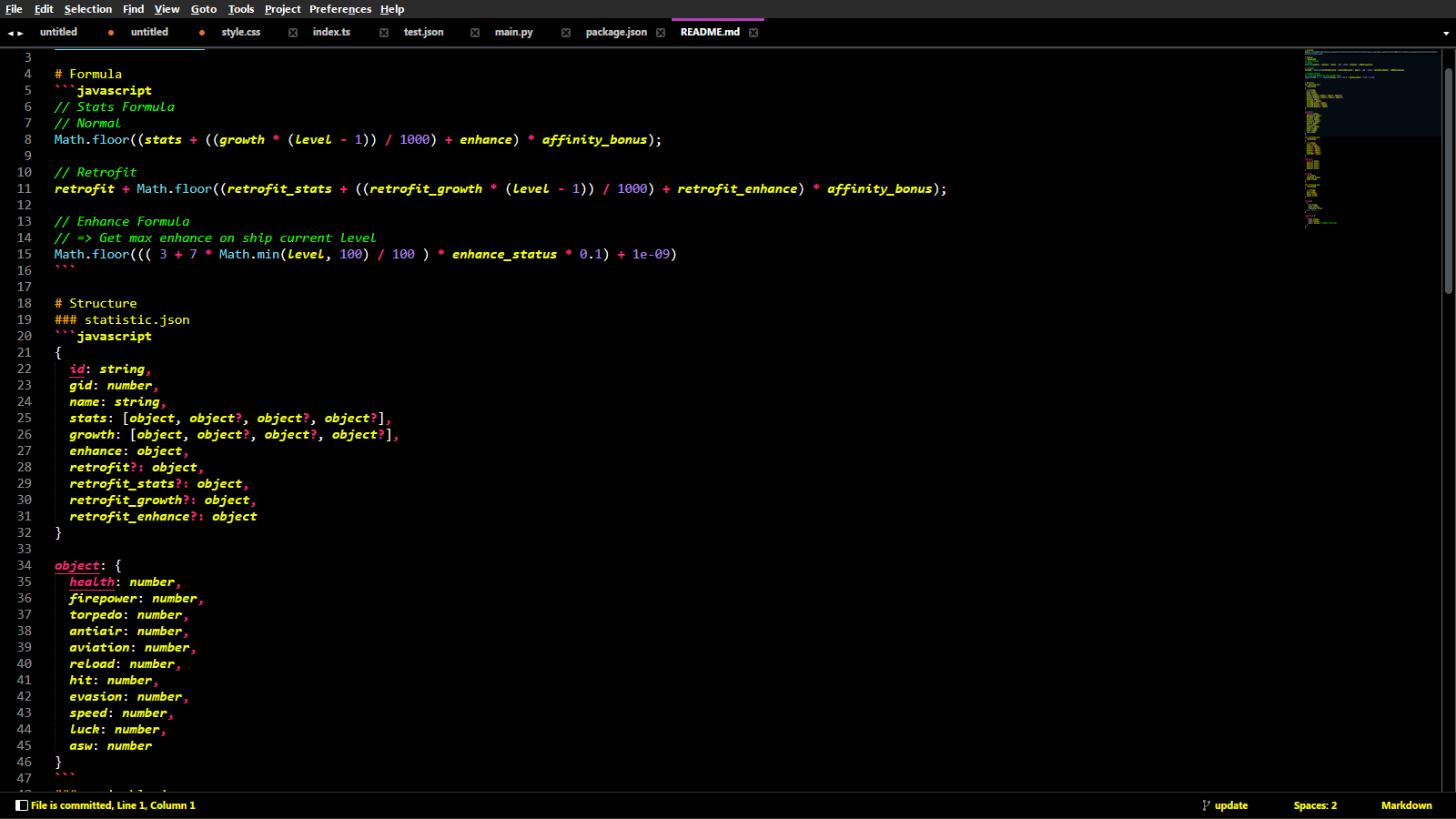The image size is (1456, 819).
Task: Click the '// Stats Formula' comment
Action: 114,106
